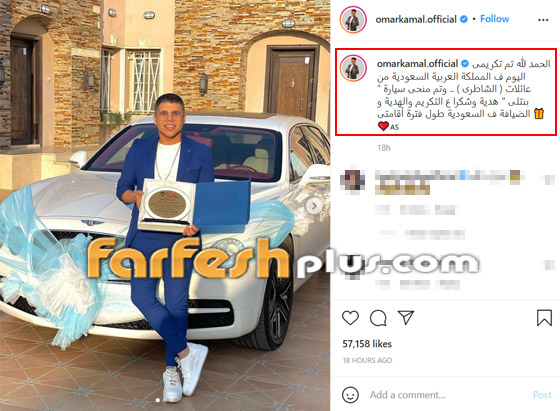Open the three-dot more options menu
Image resolution: width=560 pixels, height=411 pixels.
(543, 20)
